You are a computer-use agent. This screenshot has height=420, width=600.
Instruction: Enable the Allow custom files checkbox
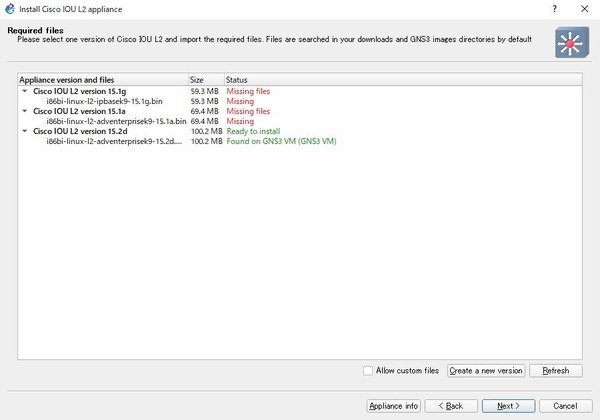coord(368,371)
